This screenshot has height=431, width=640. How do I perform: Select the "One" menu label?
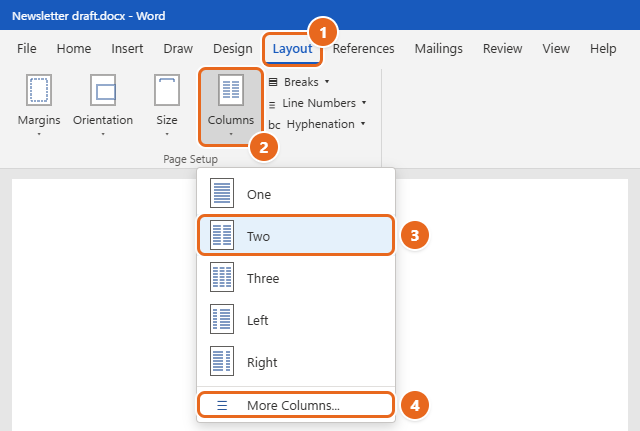point(259,194)
